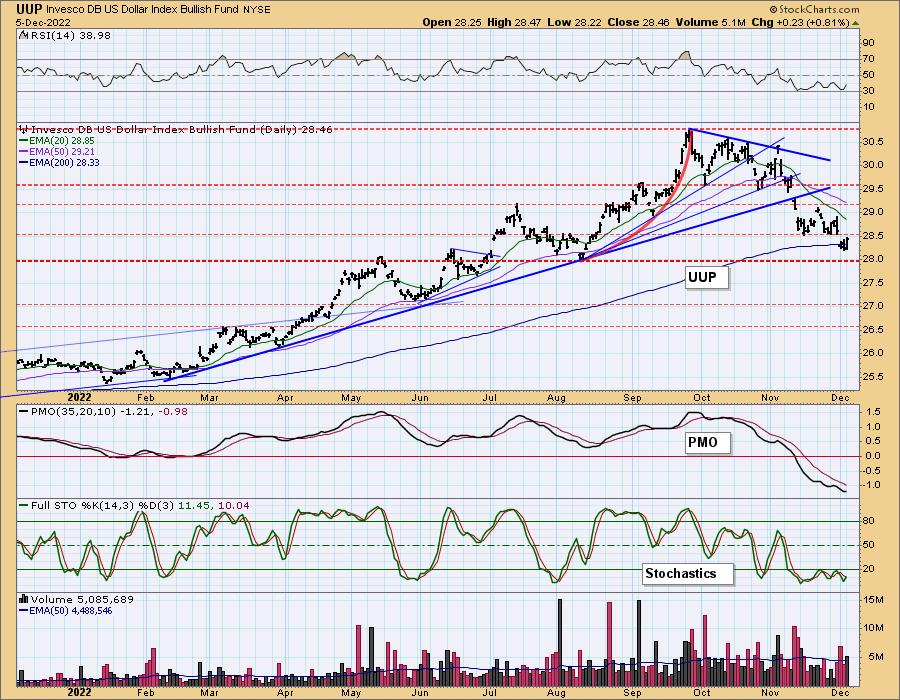Click the Open 28.25 header value
Image resolution: width=900 pixels, height=700 pixels.
453,22
